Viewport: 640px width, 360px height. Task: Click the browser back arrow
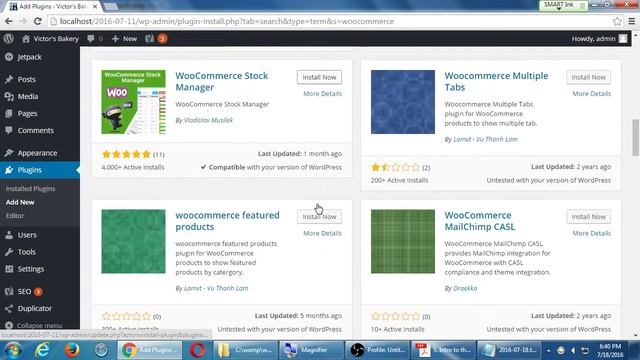[x=9, y=21]
